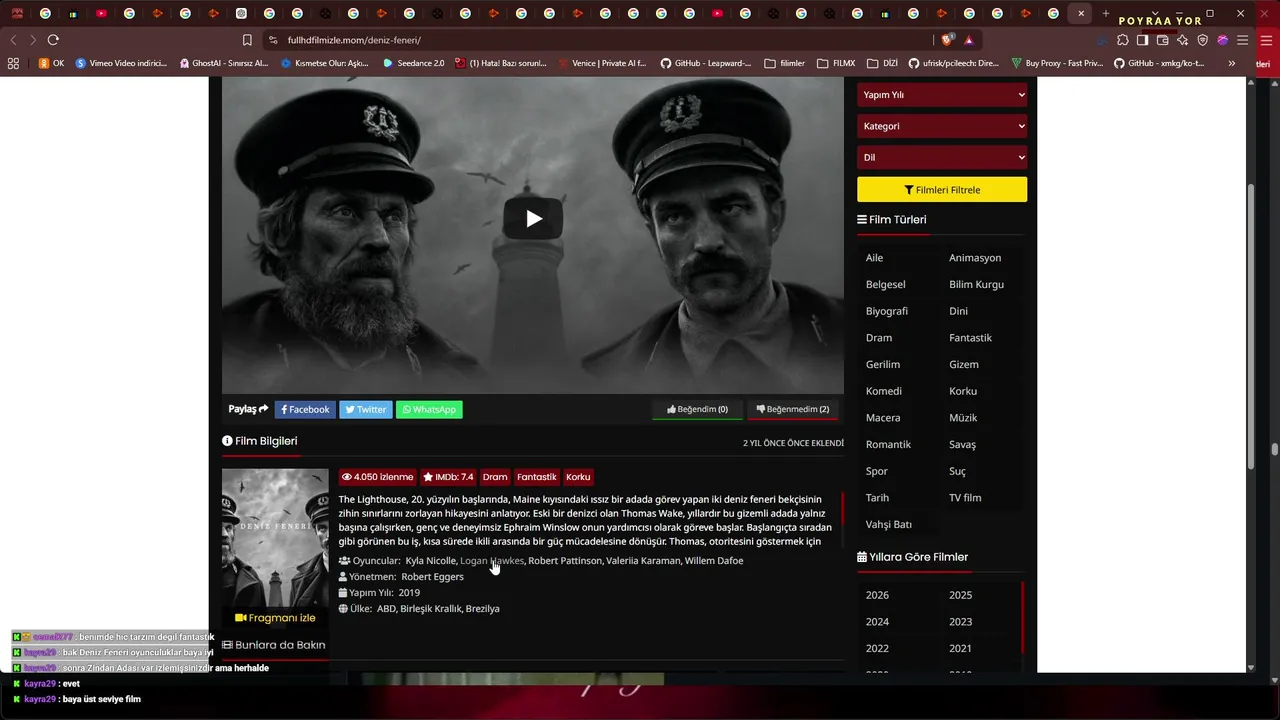Viewport: 1280px width, 720px height.
Task: Open the browser profile avatar
Action: point(1223,40)
